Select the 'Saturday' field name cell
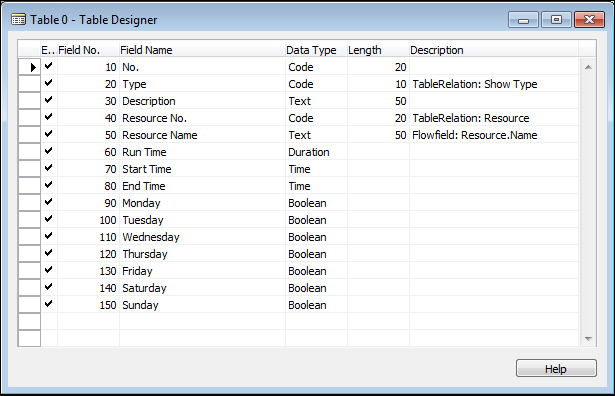615x396 pixels. pyautogui.click(x=202, y=287)
